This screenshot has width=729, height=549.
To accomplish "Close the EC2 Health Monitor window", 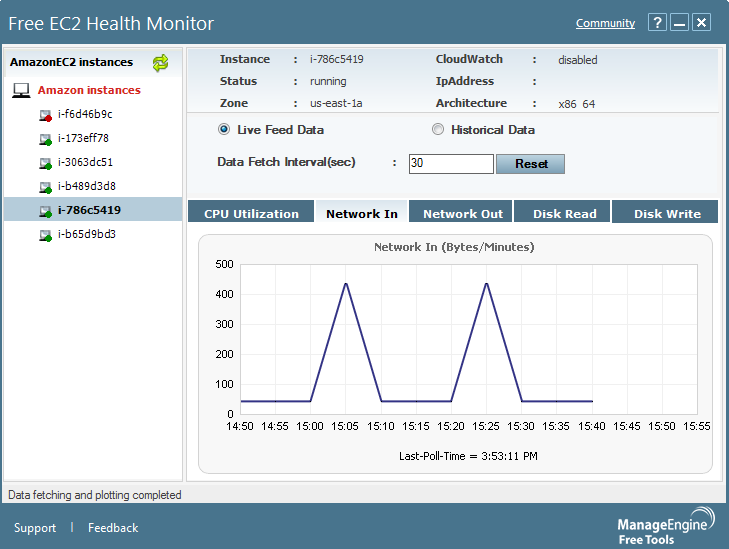I will pyautogui.click(x=702, y=22).
